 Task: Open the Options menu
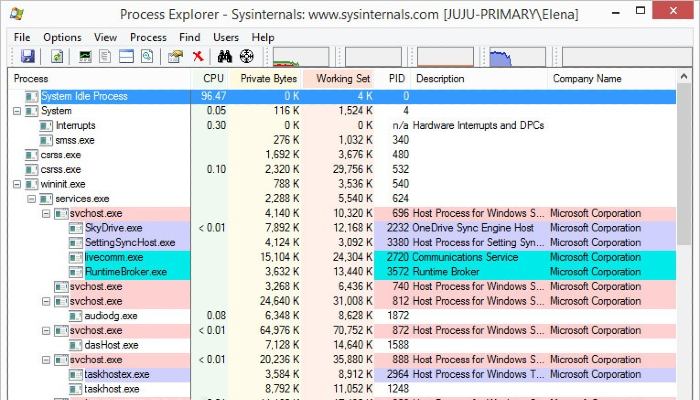(x=62, y=38)
